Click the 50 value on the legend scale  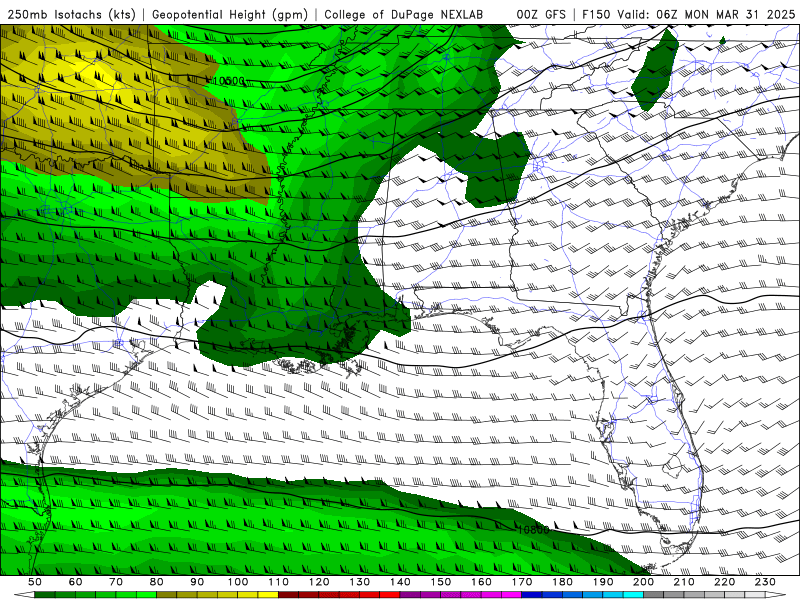tap(35, 582)
